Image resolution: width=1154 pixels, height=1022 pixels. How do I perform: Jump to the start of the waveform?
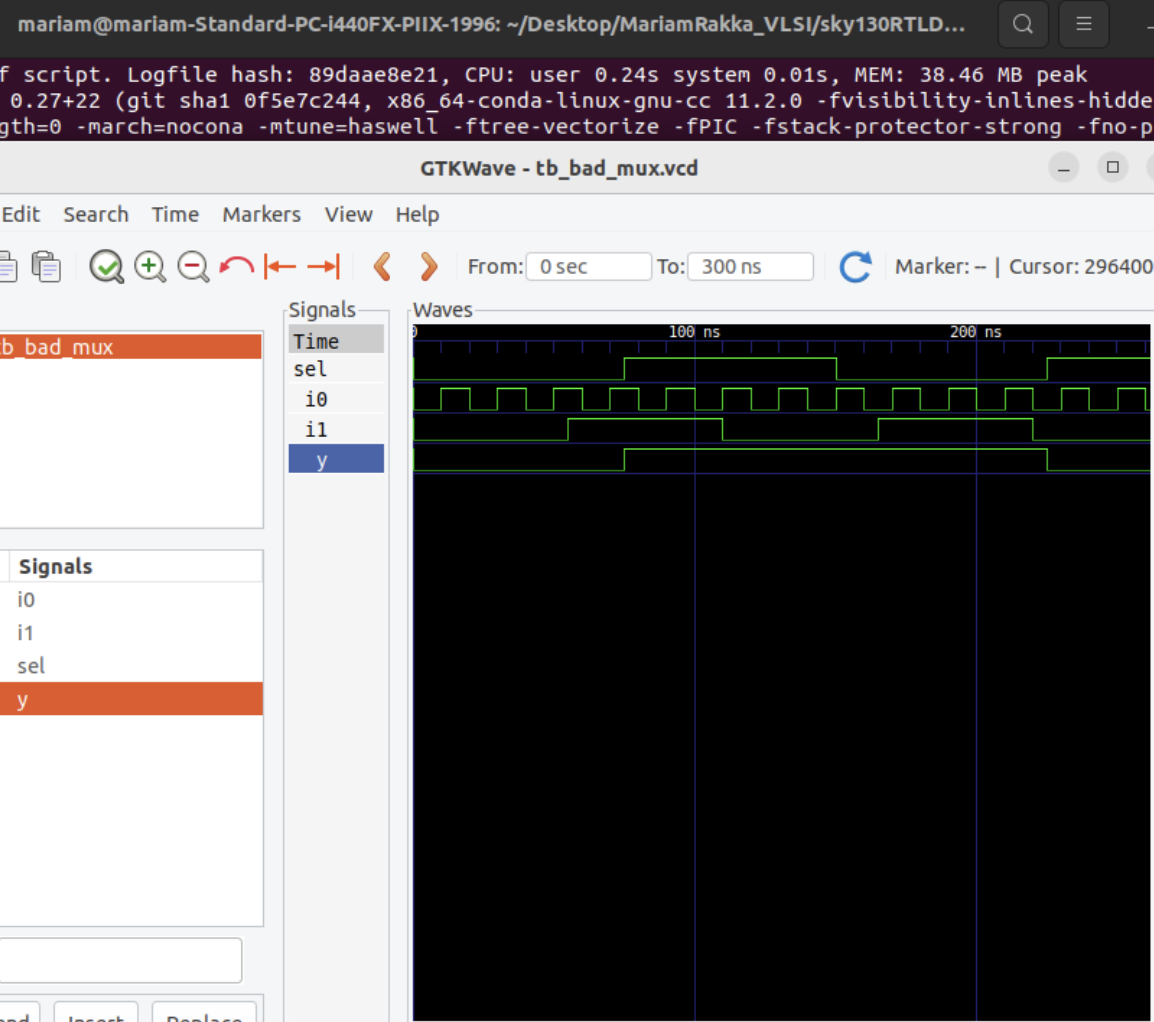coord(281,266)
